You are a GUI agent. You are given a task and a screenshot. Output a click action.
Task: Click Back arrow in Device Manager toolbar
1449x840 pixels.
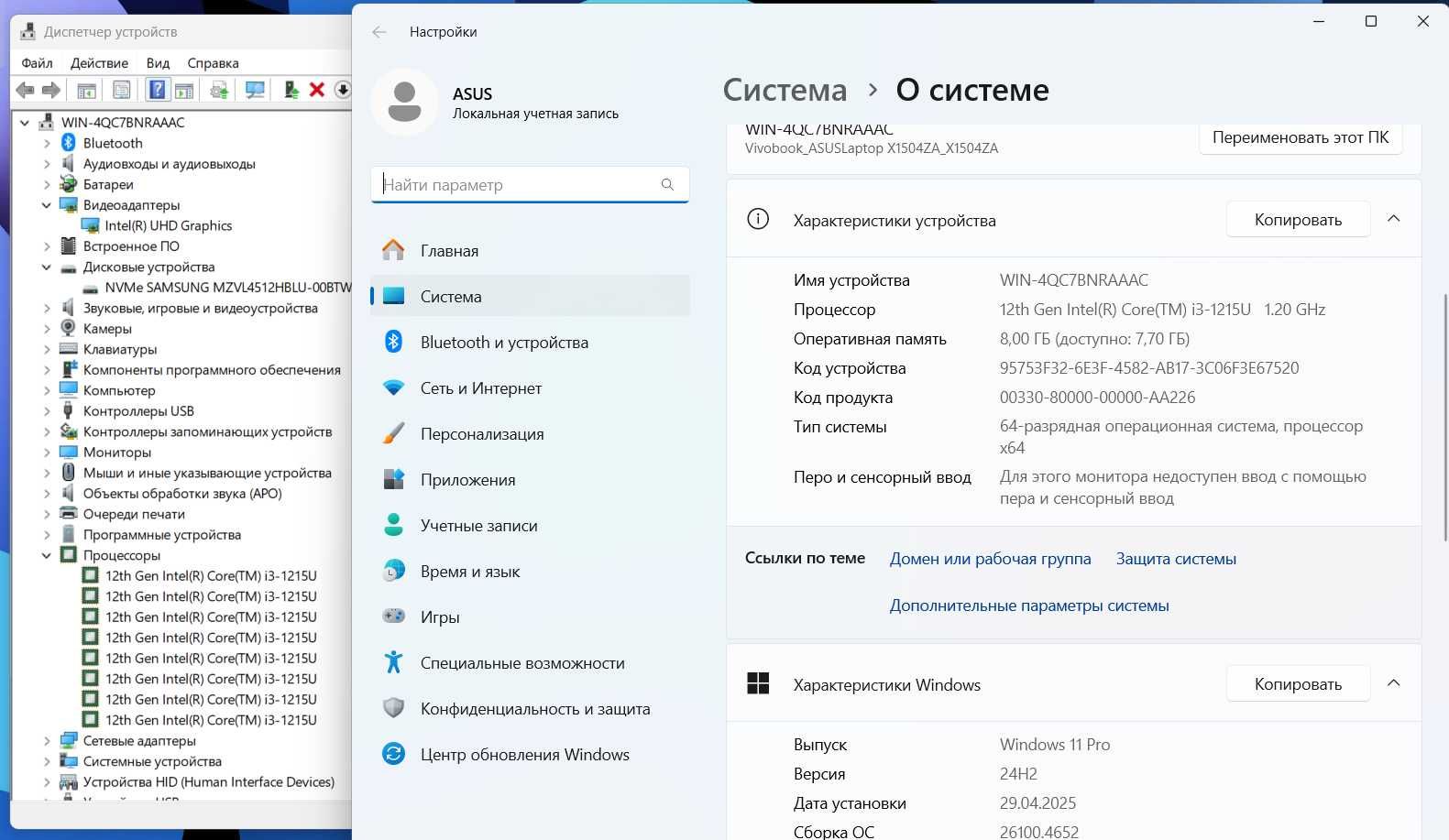[26, 90]
